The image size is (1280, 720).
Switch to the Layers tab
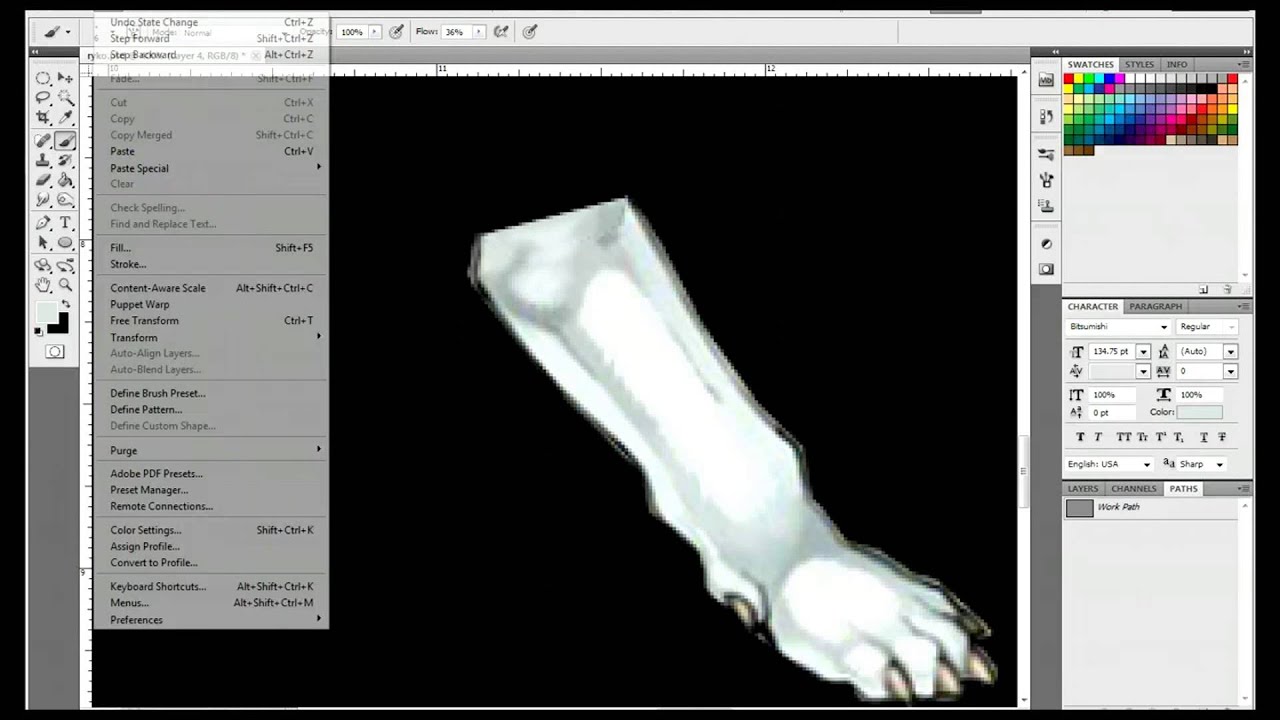coord(1083,489)
